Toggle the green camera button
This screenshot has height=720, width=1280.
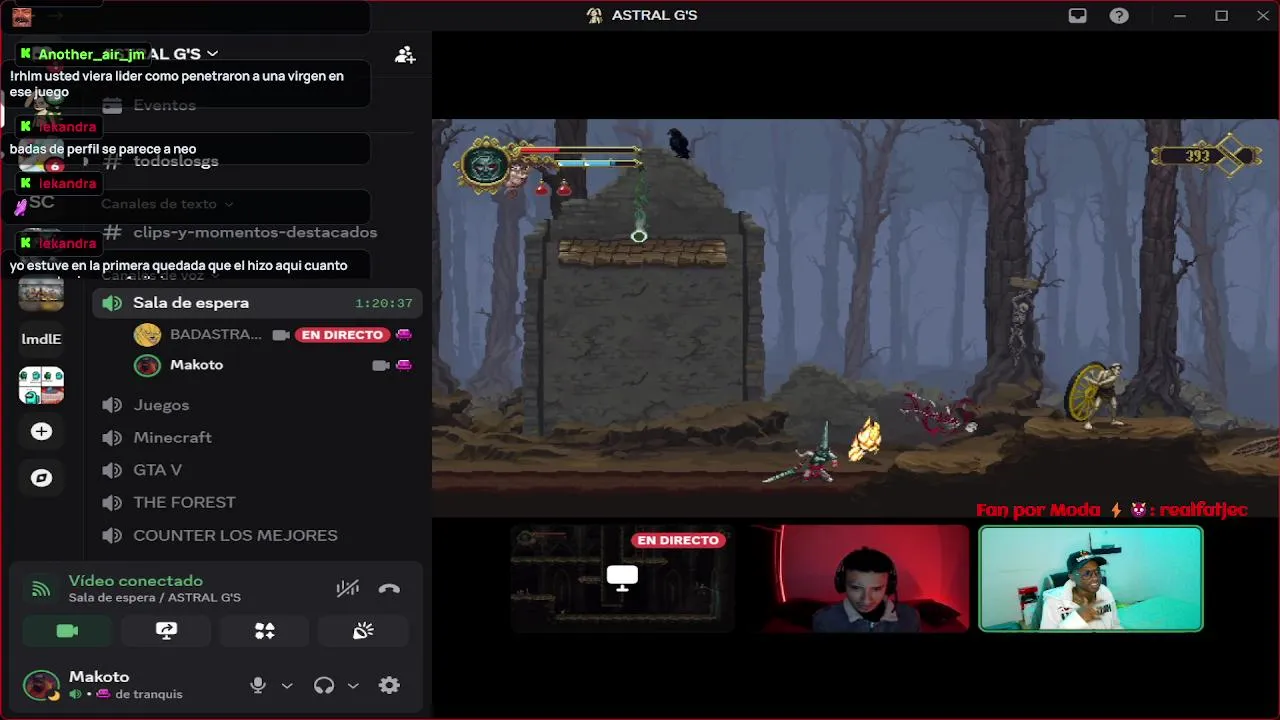(68, 631)
